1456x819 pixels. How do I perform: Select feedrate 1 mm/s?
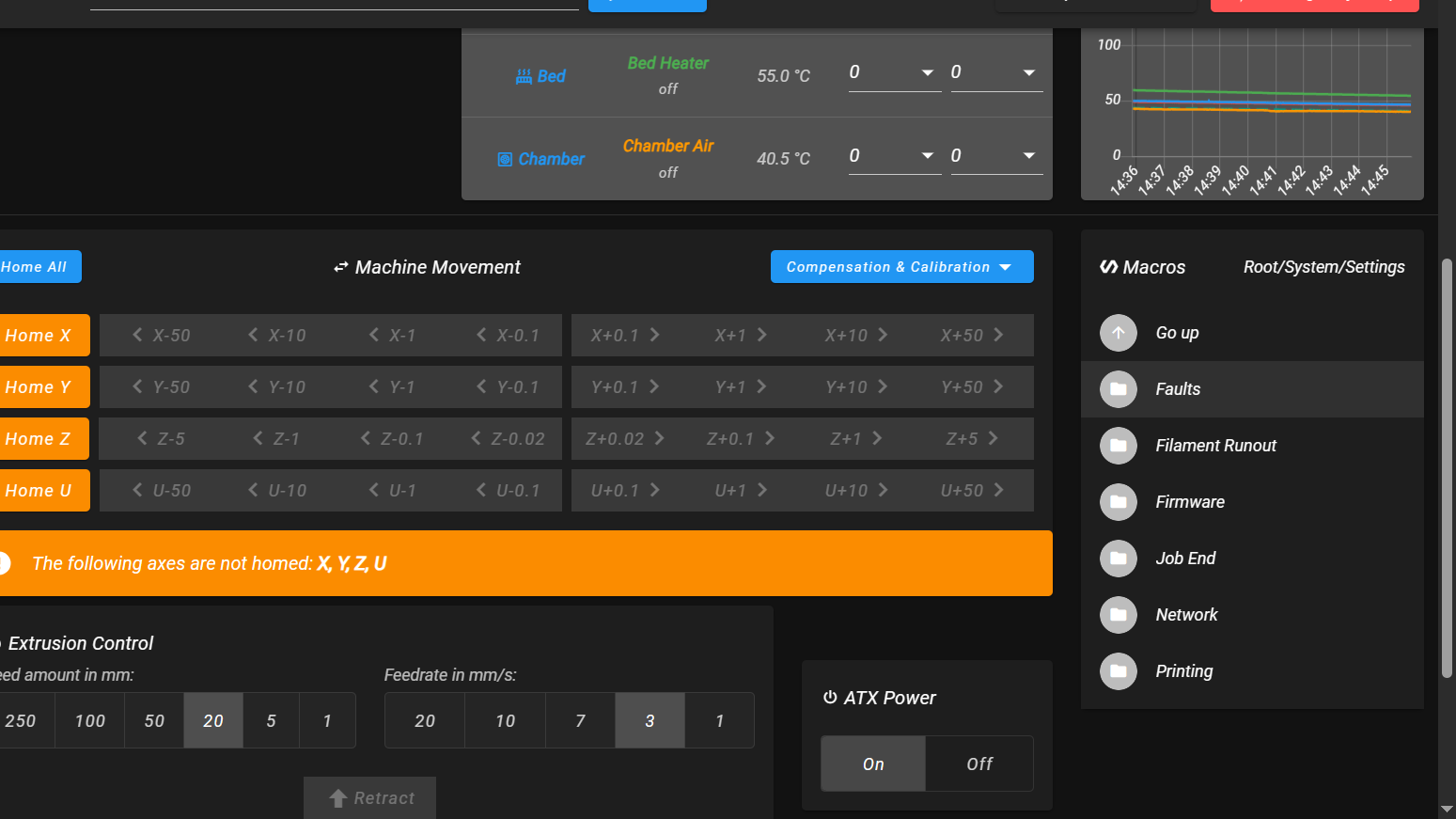[720, 720]
